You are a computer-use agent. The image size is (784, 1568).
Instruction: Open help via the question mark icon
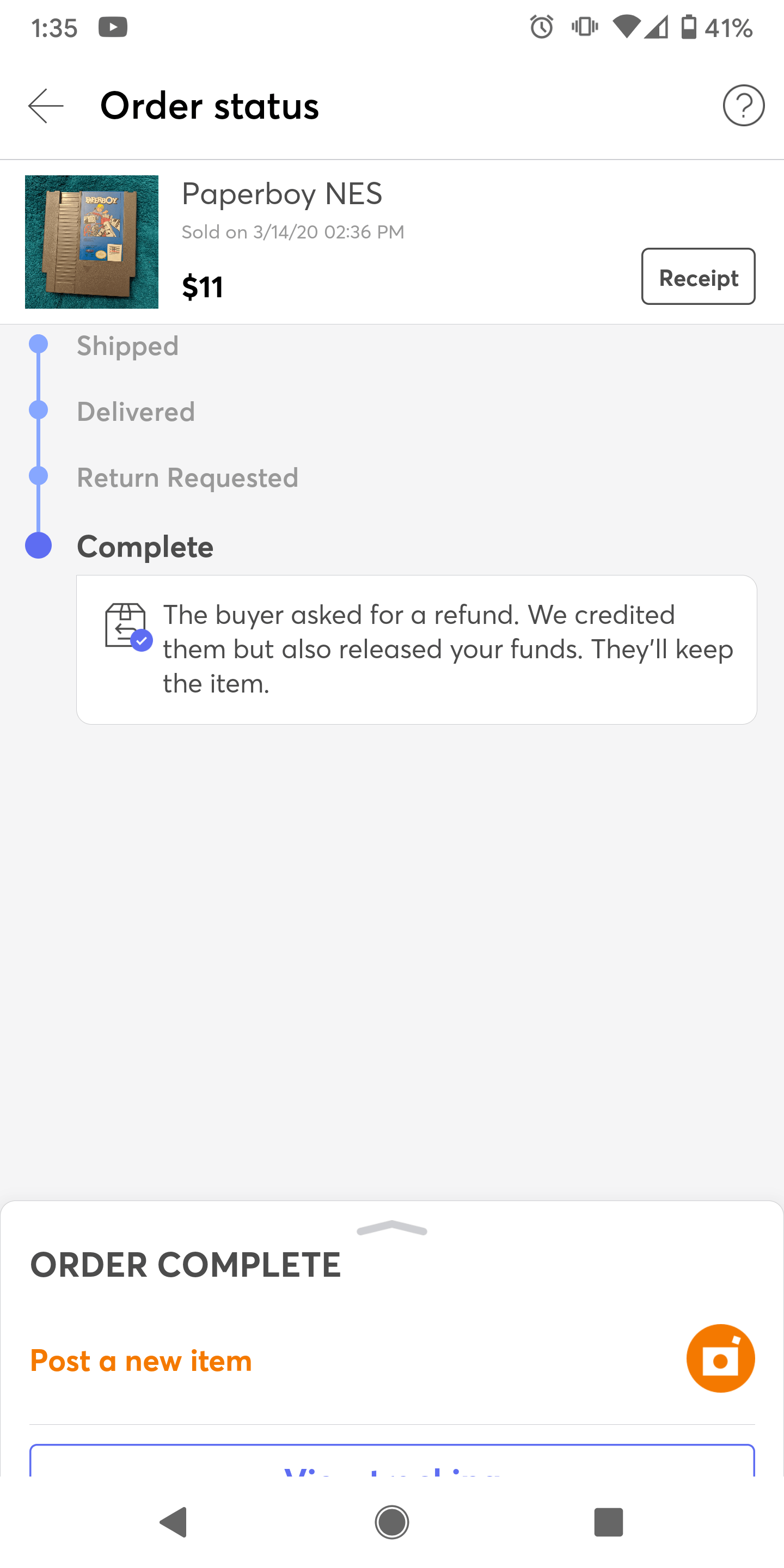pos(744,105)
